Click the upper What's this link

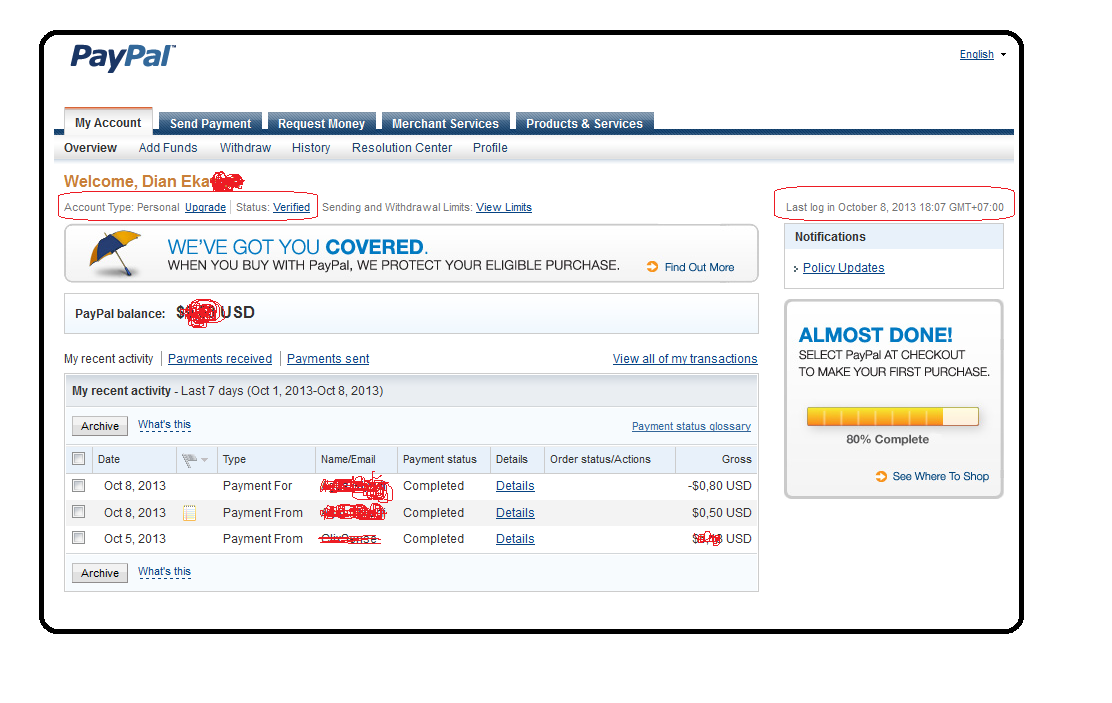click(x=165, y=425)
